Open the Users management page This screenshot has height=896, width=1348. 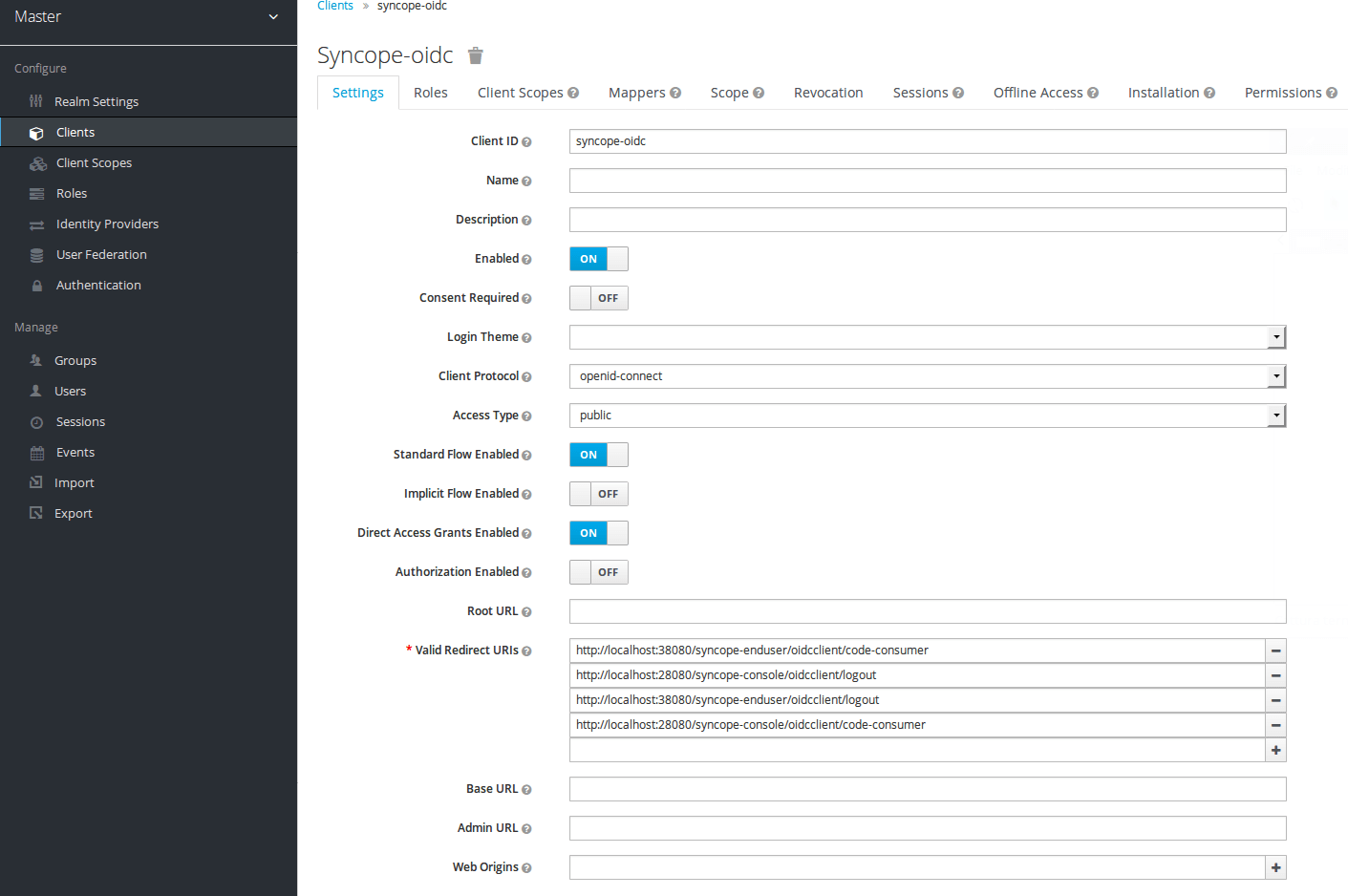[x=70, y=391]
